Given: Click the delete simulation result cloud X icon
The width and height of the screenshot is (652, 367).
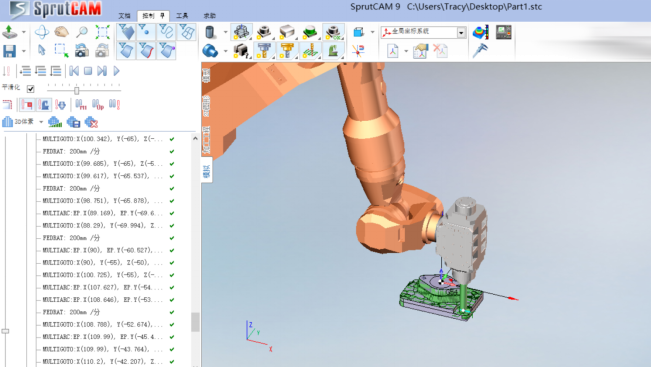Looking at the screenshot, I should [x=91, y=122].
